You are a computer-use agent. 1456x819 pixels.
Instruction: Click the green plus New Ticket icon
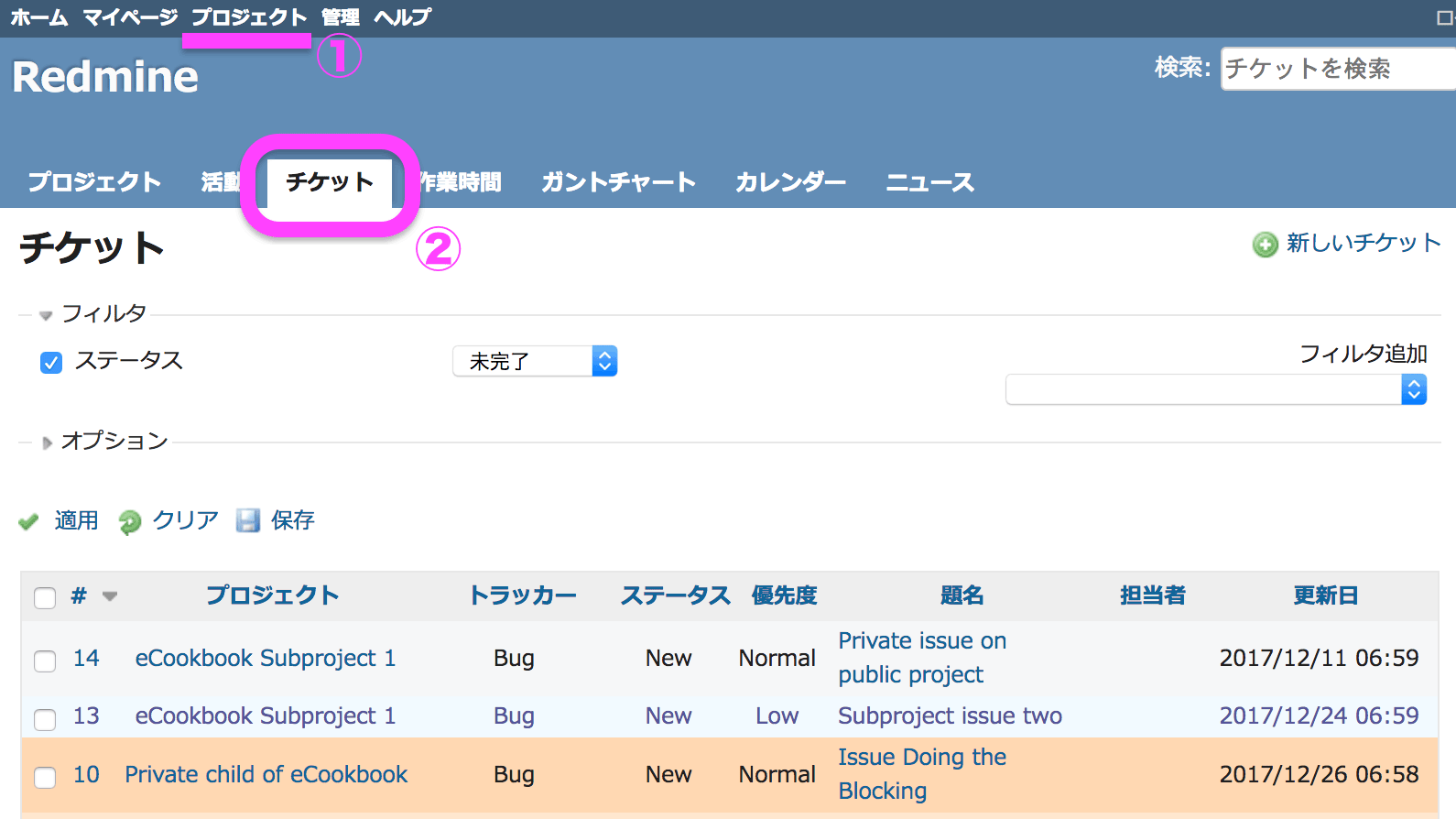click(1265, 245)
